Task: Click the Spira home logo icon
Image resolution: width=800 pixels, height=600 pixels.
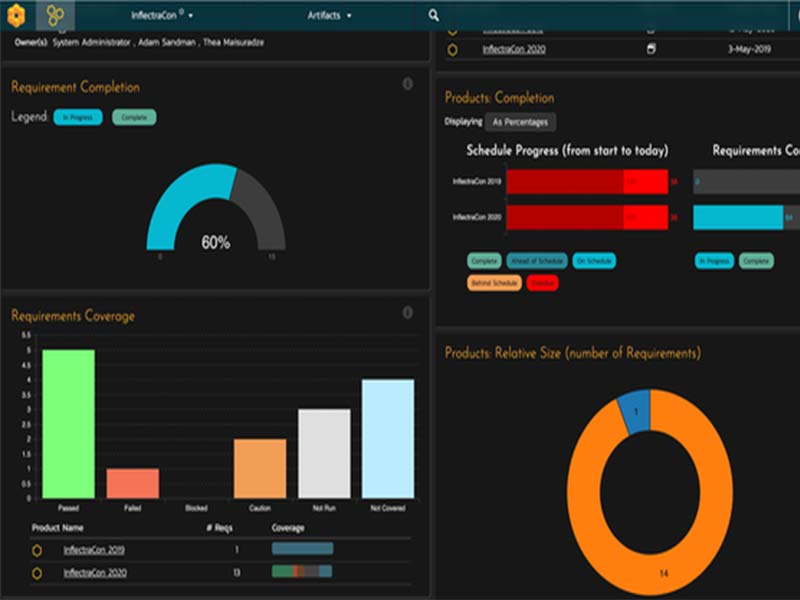Action: pos(17,15)
